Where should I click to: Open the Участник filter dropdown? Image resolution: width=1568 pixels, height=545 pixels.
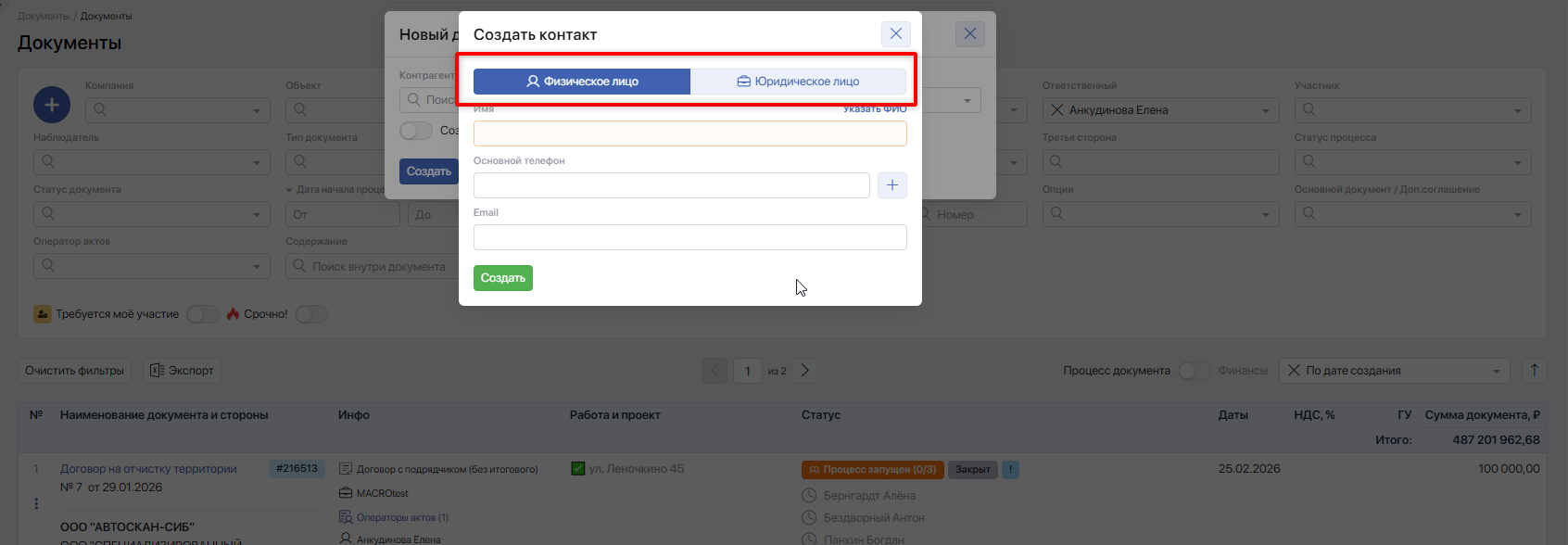1517,110
